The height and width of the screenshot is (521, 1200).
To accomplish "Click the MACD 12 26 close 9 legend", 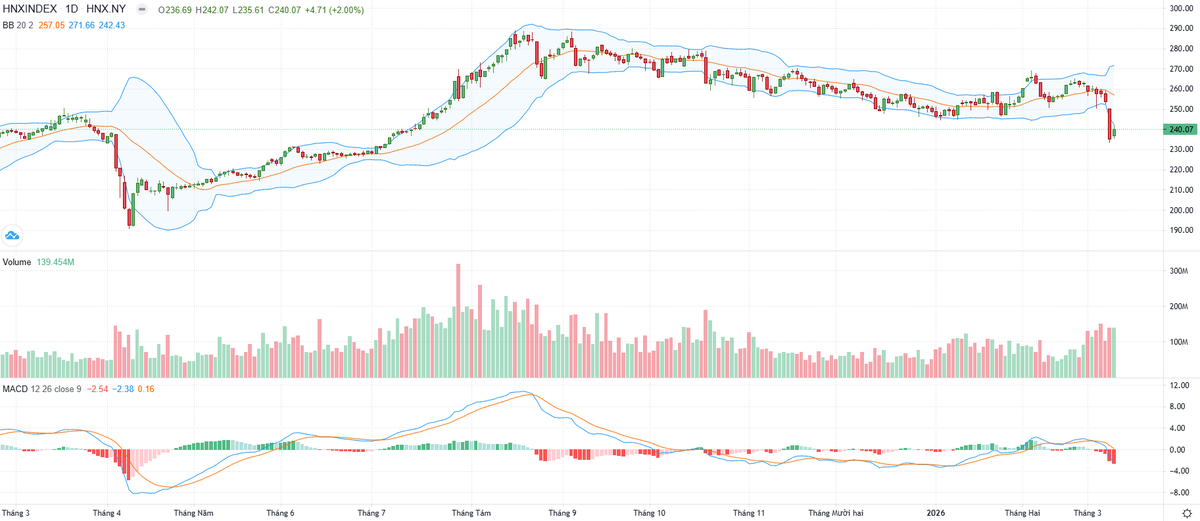I will click(40, 387).
